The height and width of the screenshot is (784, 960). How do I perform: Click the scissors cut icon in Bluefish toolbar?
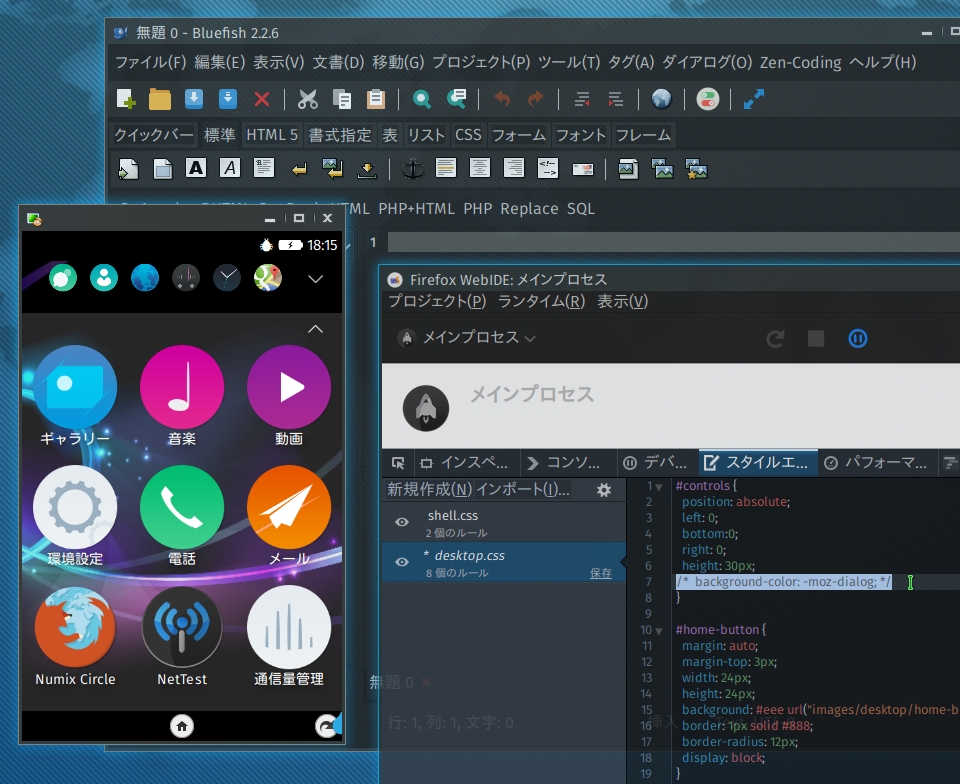pyautogui.click(x=308, y=99)
